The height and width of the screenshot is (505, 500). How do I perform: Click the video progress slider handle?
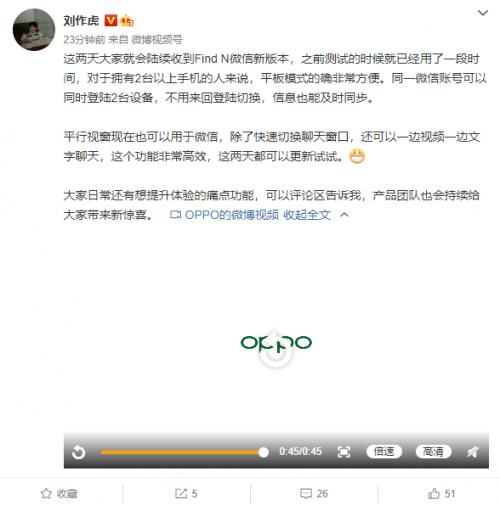coord(263,452)
